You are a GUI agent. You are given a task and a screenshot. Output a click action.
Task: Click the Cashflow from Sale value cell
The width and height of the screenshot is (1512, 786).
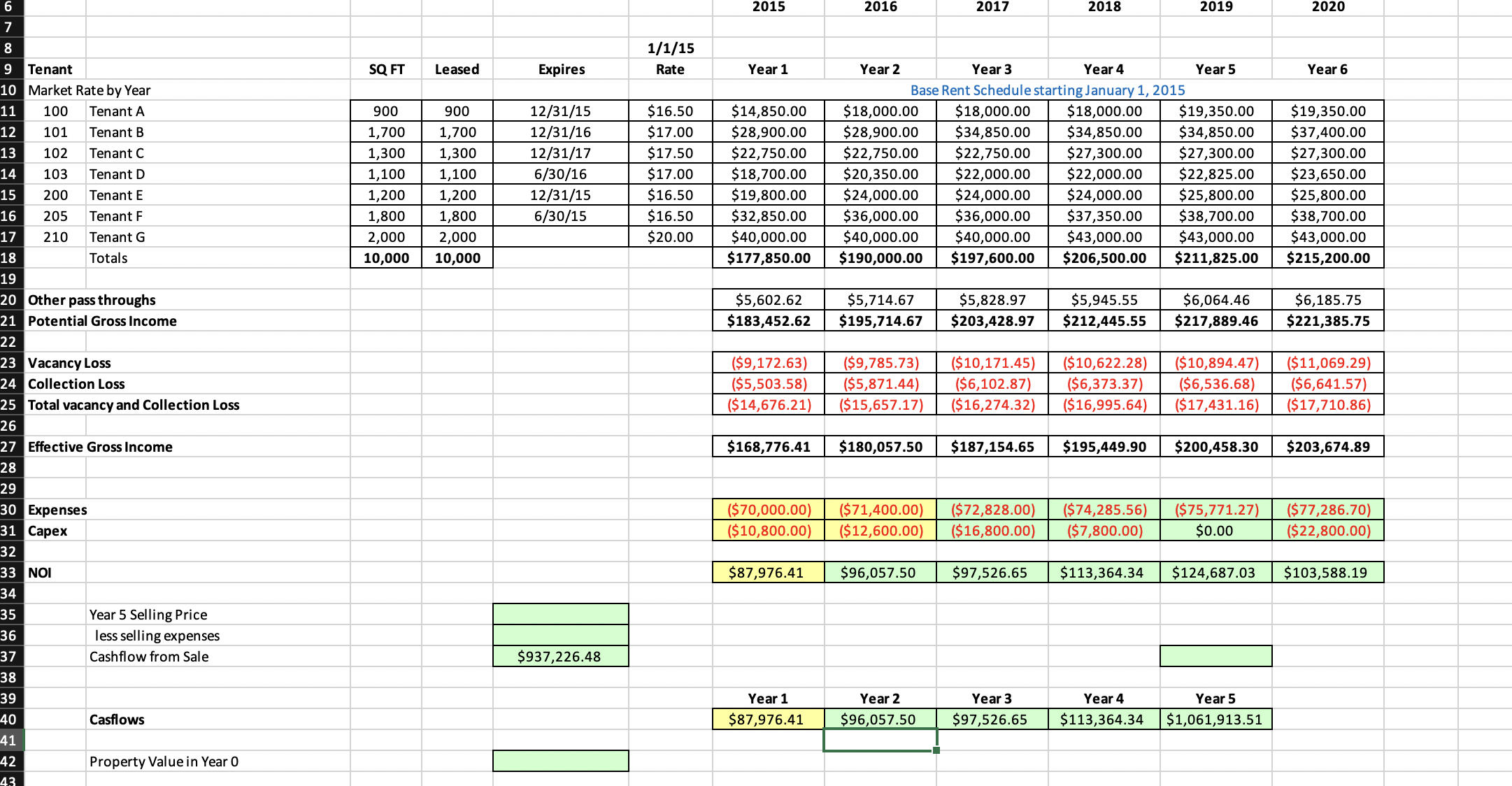(560, 657)
